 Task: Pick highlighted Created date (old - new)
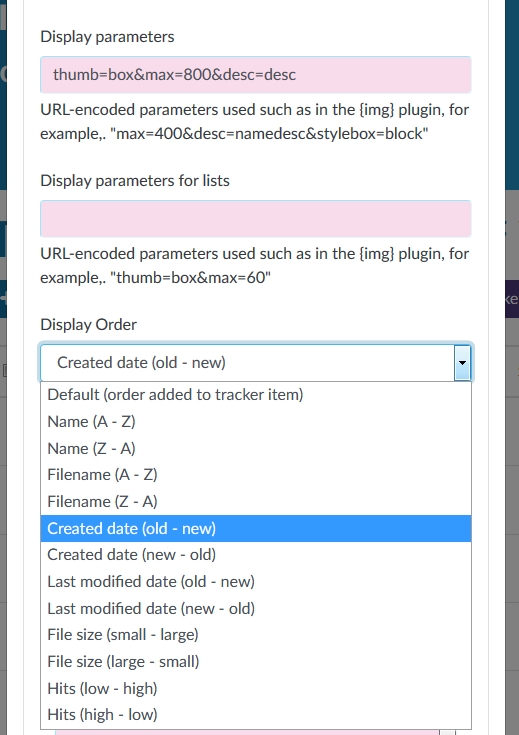click(256, 528)
